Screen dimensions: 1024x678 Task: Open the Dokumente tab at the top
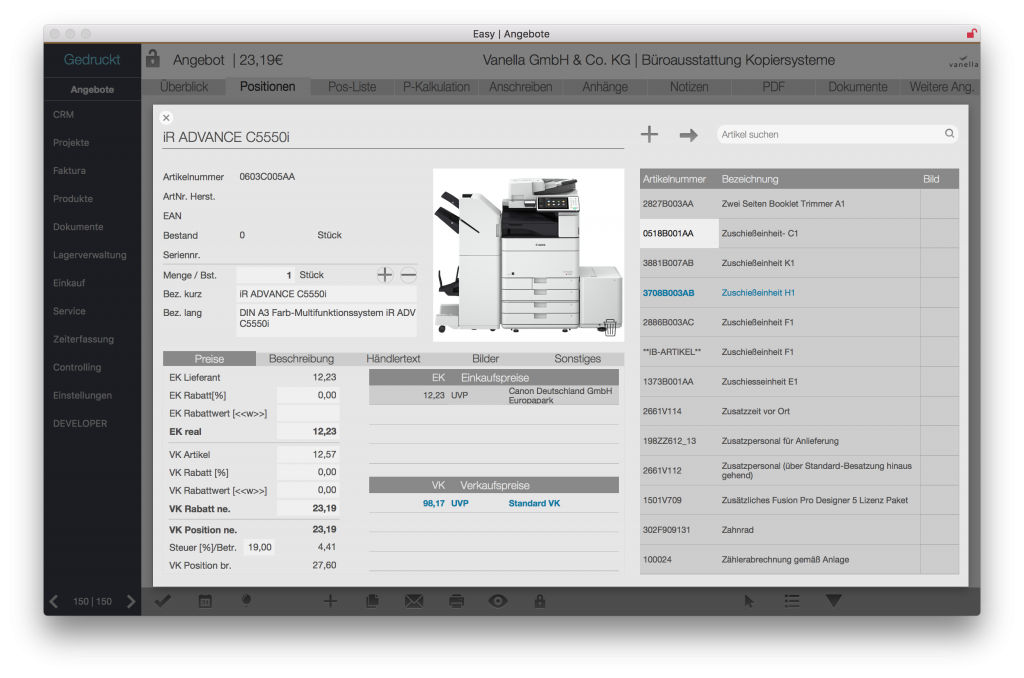click(857, 87)
